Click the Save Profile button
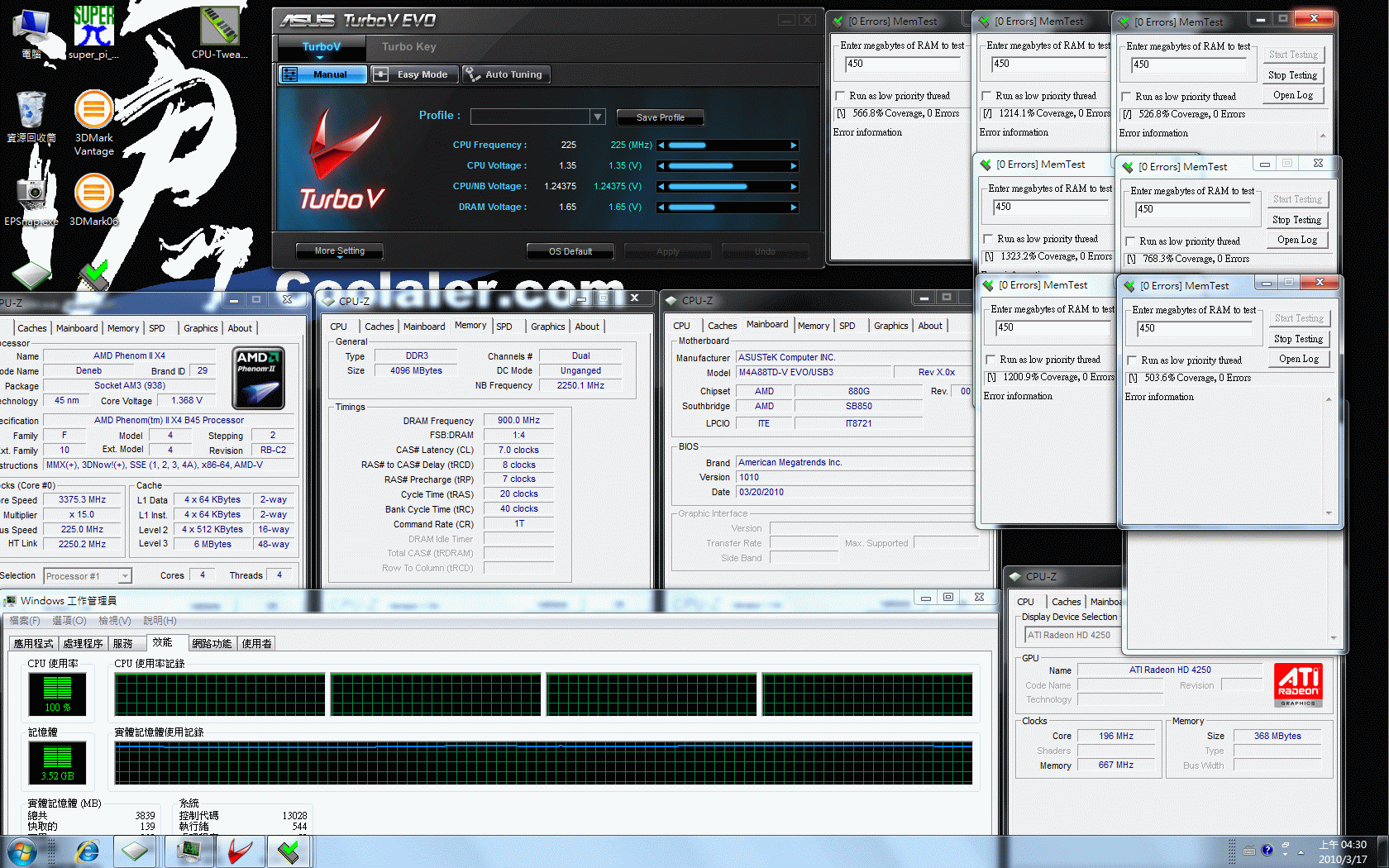This screenshot has width=1389, height=868. click(660, 117)
